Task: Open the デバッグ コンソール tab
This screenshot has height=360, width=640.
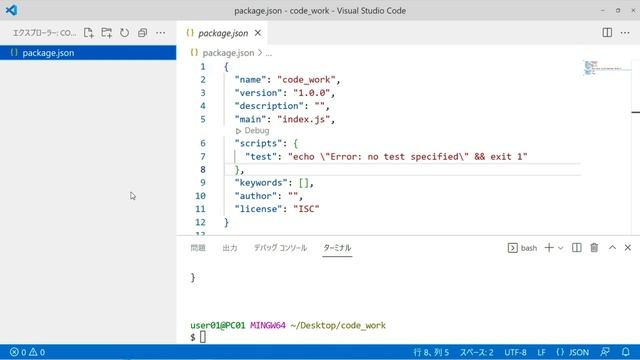Action: [280, 248]
